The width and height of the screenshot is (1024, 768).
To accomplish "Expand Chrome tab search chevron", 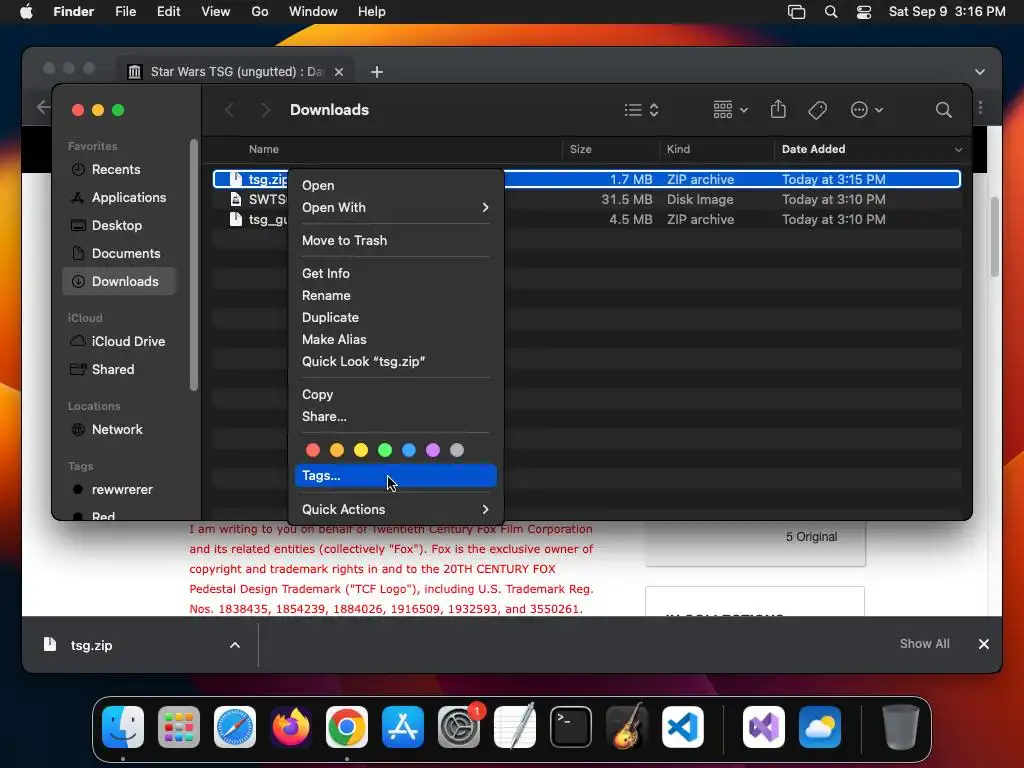I will (x=980, y=72).
